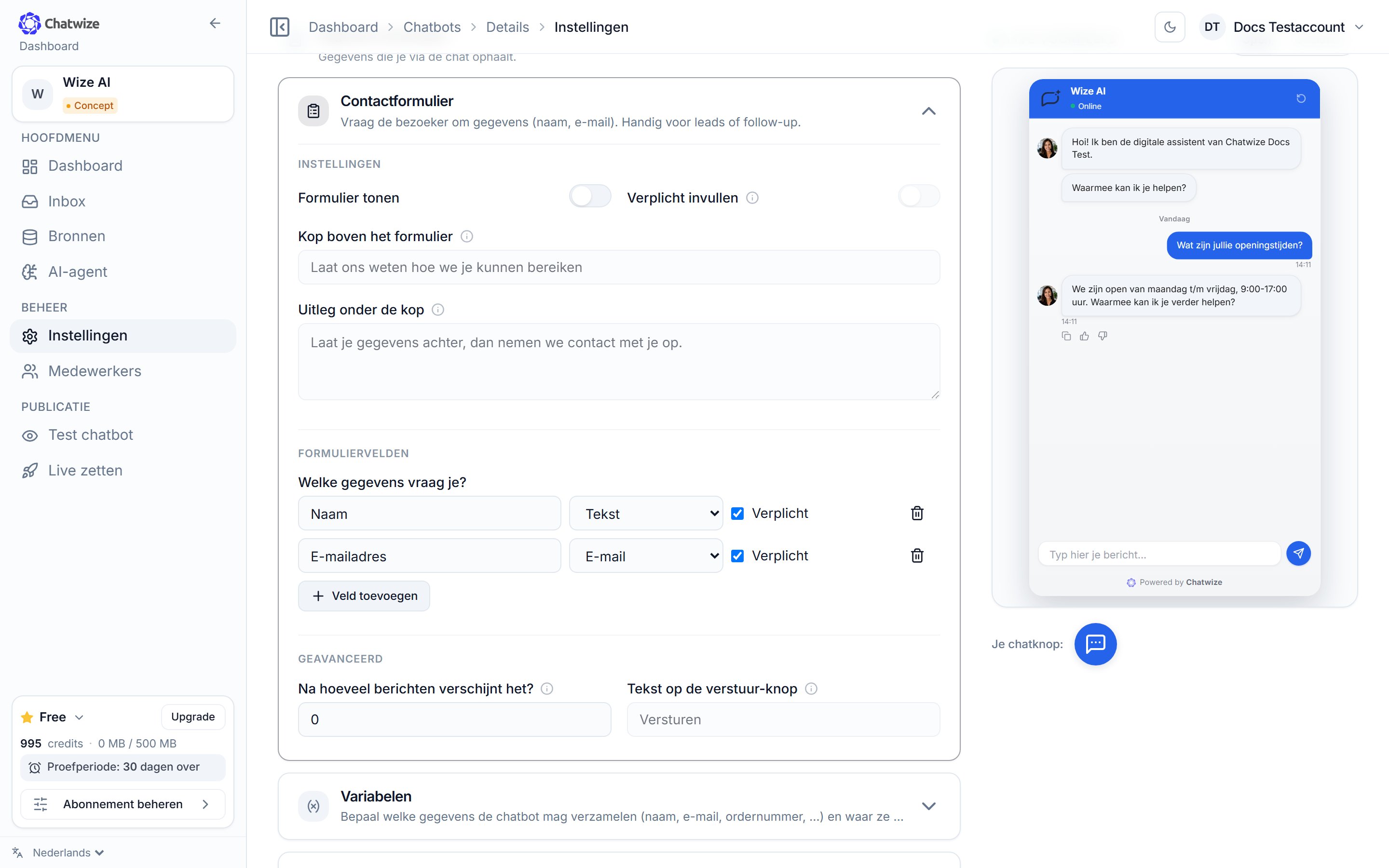Show the verstuur-knop text info icon

[811, 689]
